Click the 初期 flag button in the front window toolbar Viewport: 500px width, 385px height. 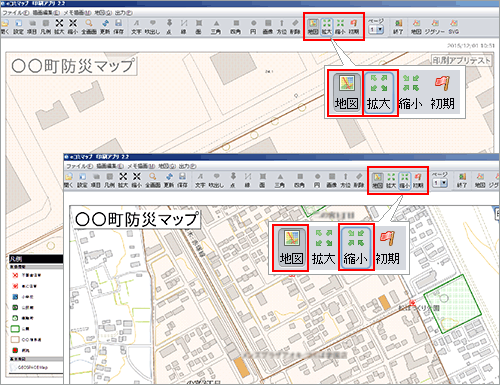(418, 180)
